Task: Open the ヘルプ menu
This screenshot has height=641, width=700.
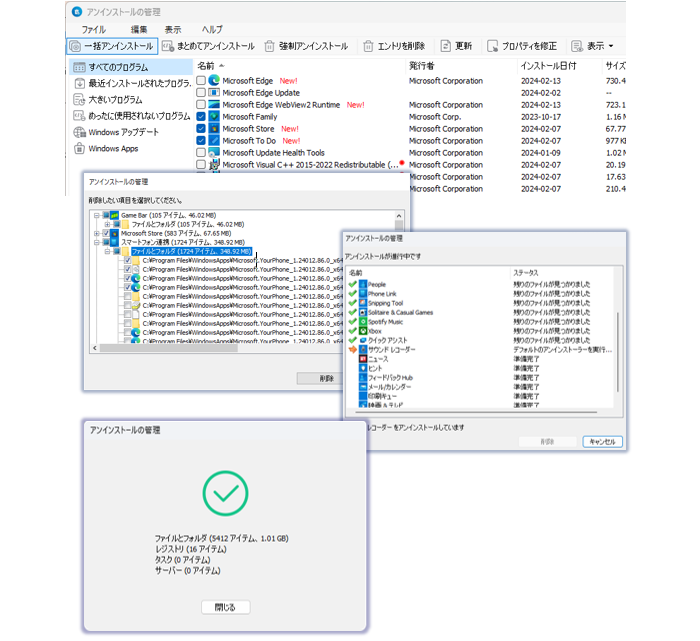Action: coord(212,29)
